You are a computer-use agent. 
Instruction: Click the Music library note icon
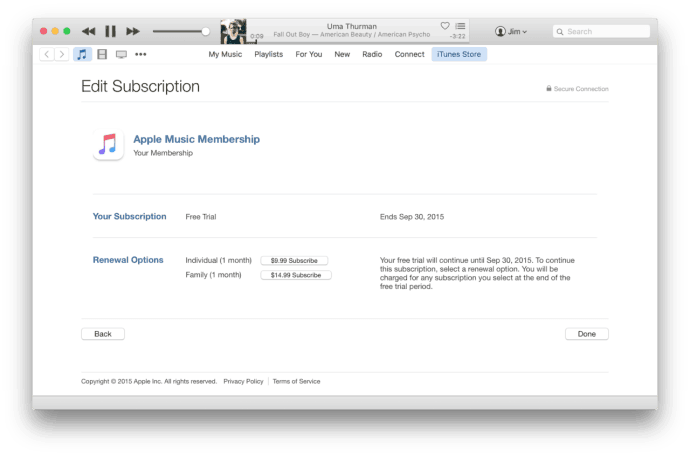pyautogui.click(x=82, y=54)
